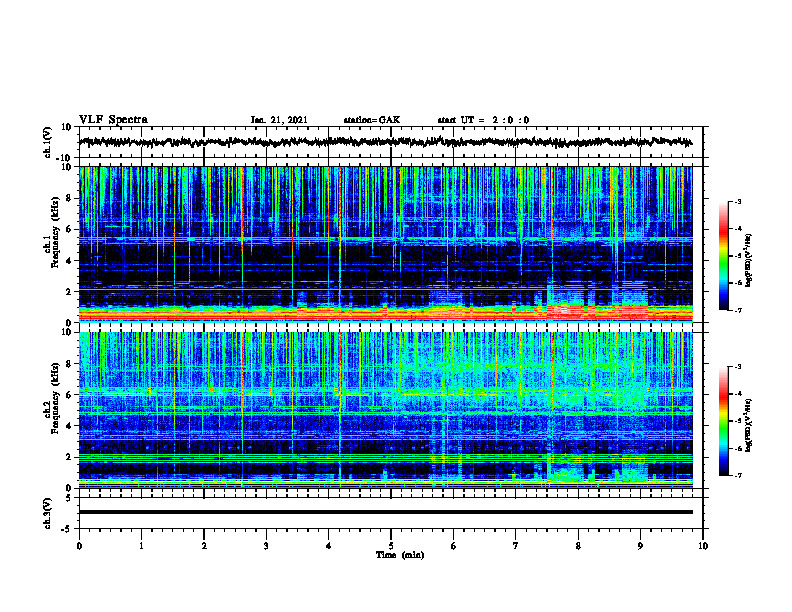Screen dimensions: 792x612
Task: Click the "6" kHz tick on ch.1 frequency axis
Action: click(70, 229)
